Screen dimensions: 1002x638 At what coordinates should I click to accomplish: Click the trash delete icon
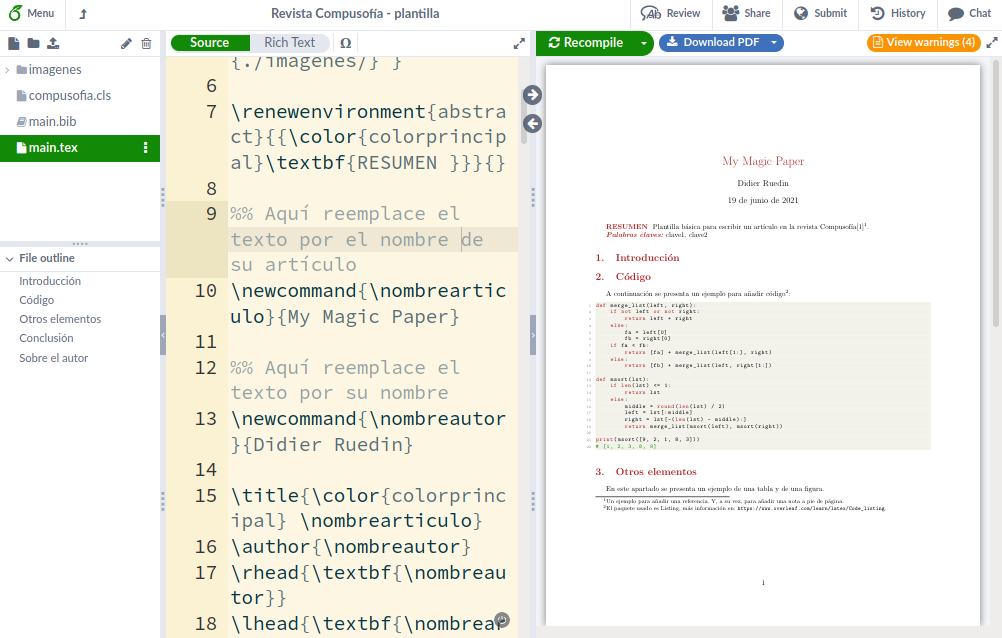147,43
